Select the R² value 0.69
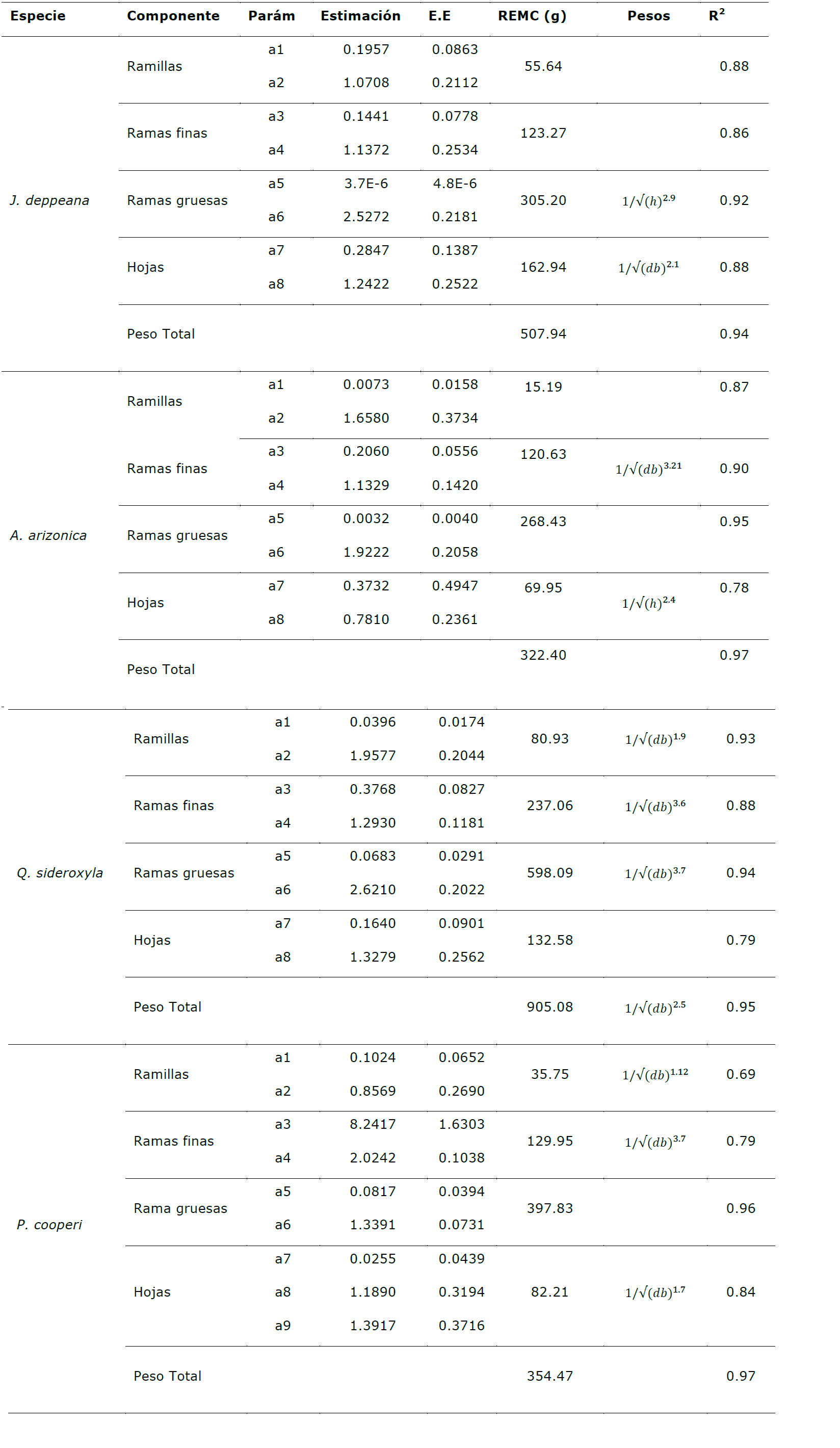The height and width of the screenshot is (1448, 840). [x=740, y=1074]
